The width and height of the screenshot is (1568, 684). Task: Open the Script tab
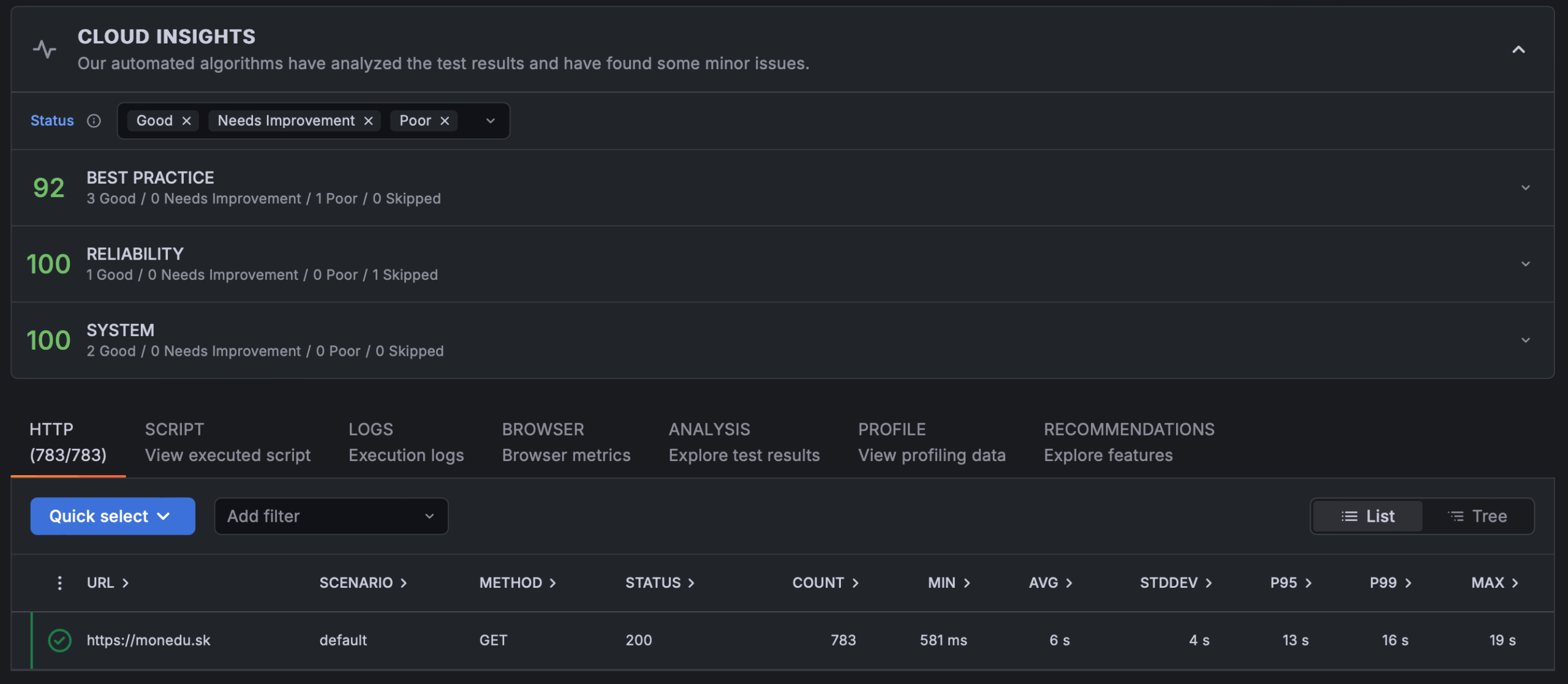[x=227, y=442]
